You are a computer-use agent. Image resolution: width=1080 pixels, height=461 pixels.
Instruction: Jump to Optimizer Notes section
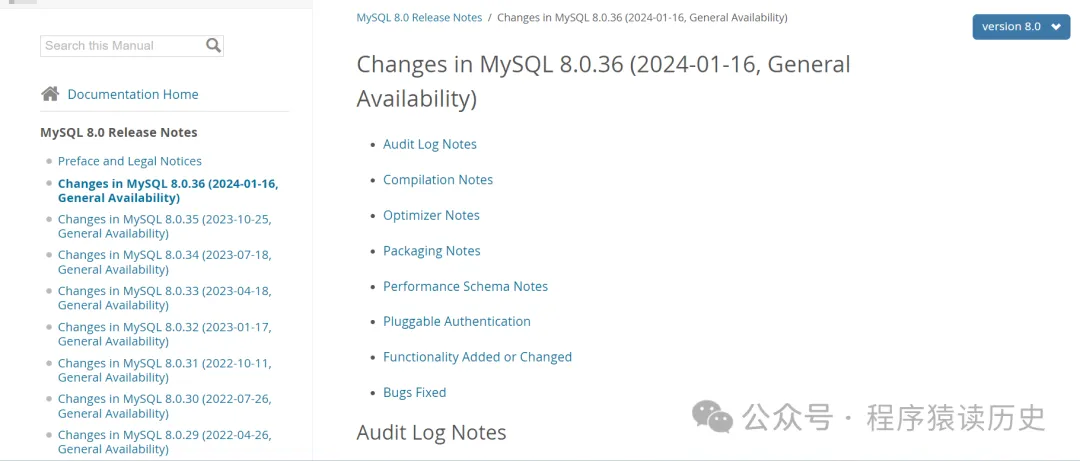pyautogui.click(x=431, y=216)
